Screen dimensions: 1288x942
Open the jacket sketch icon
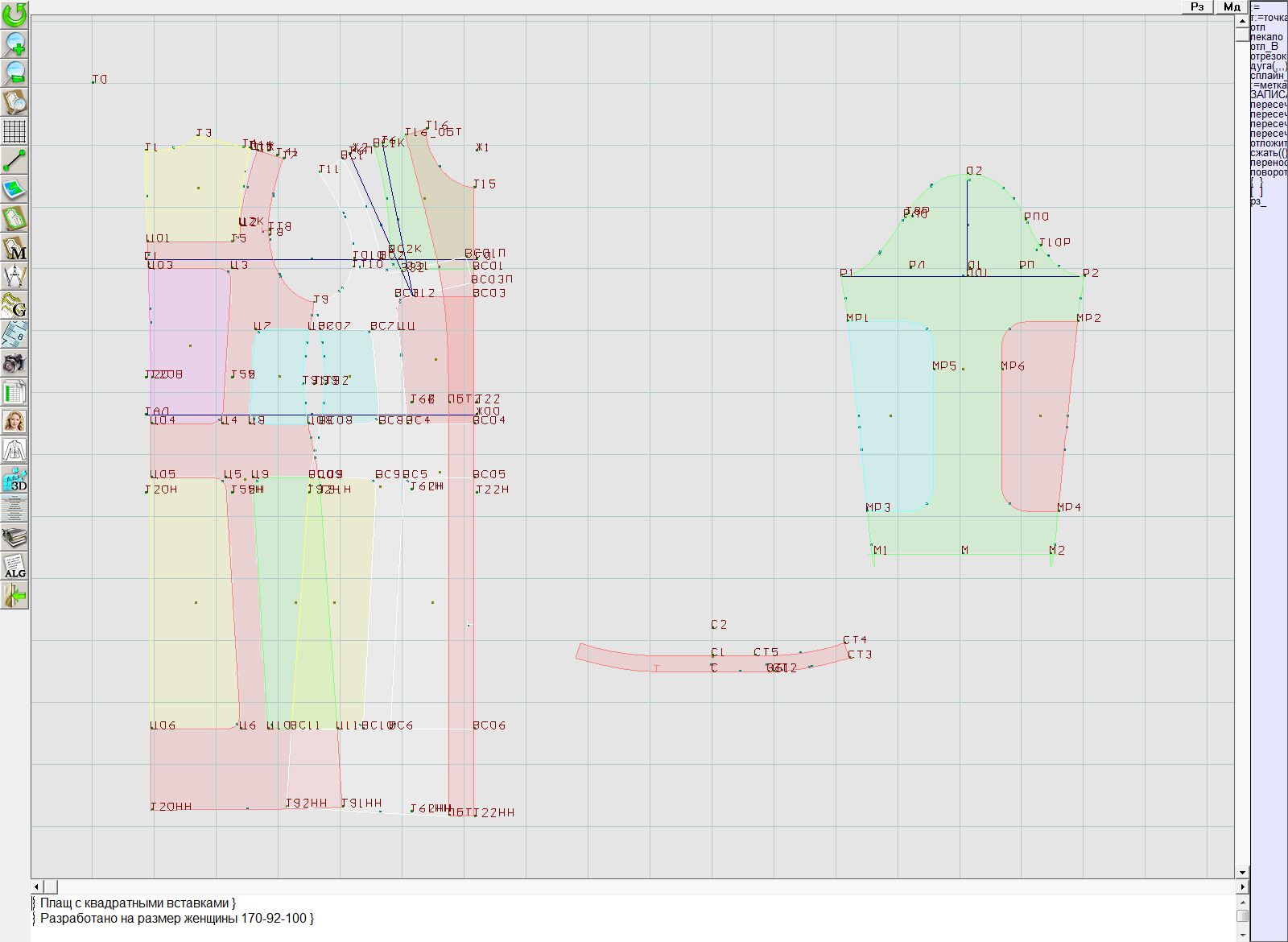pos(14,450)
